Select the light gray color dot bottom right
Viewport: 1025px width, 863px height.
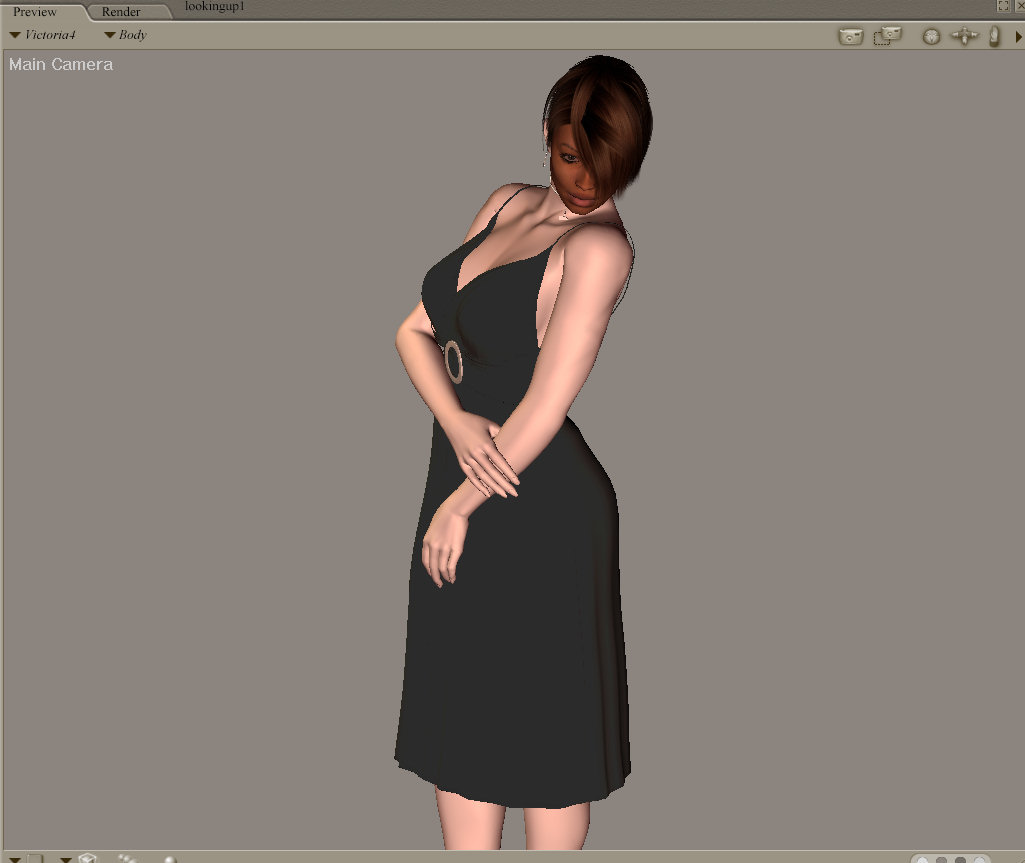[941, 860]
